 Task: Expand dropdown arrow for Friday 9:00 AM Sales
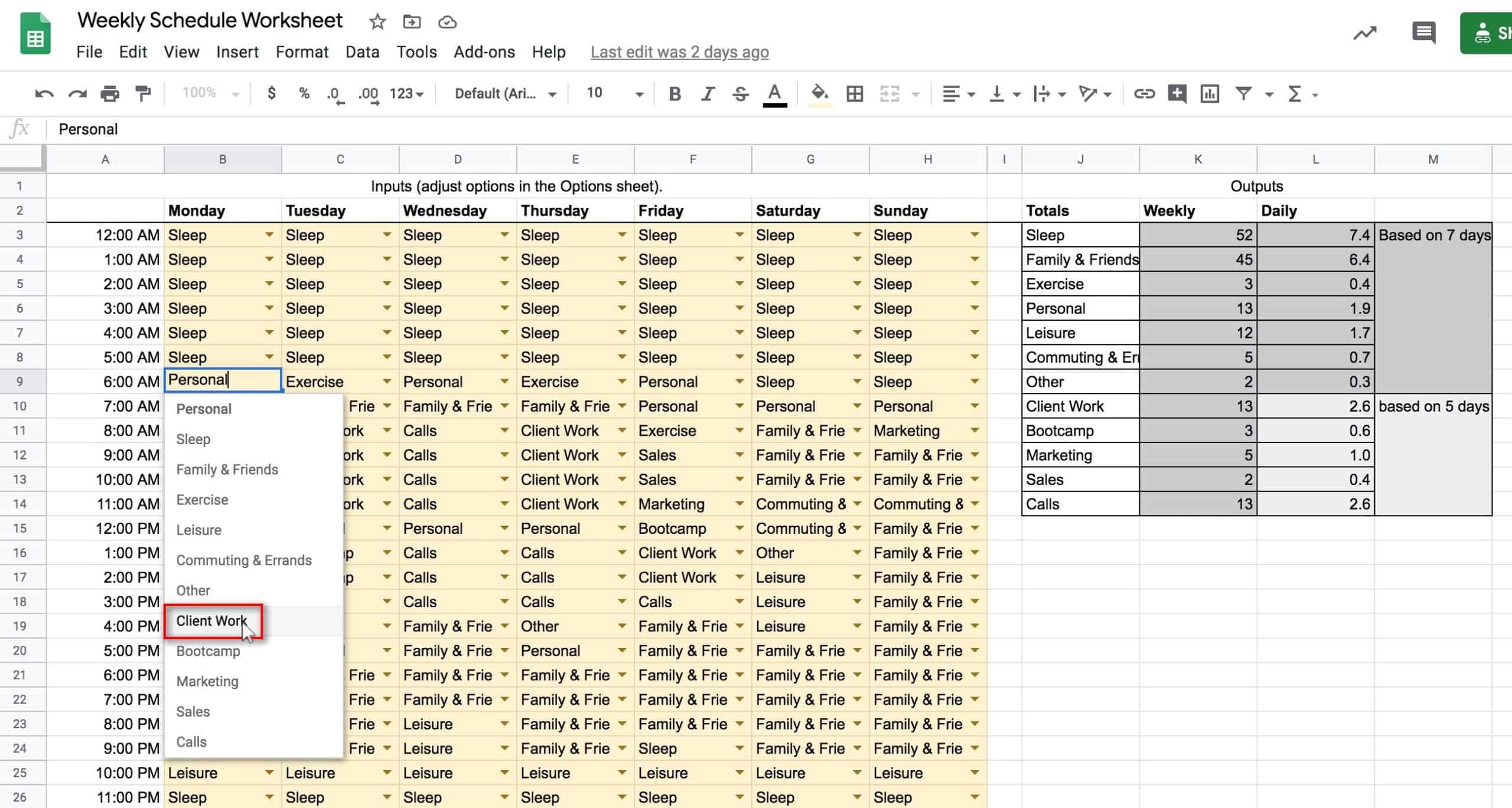739,455
